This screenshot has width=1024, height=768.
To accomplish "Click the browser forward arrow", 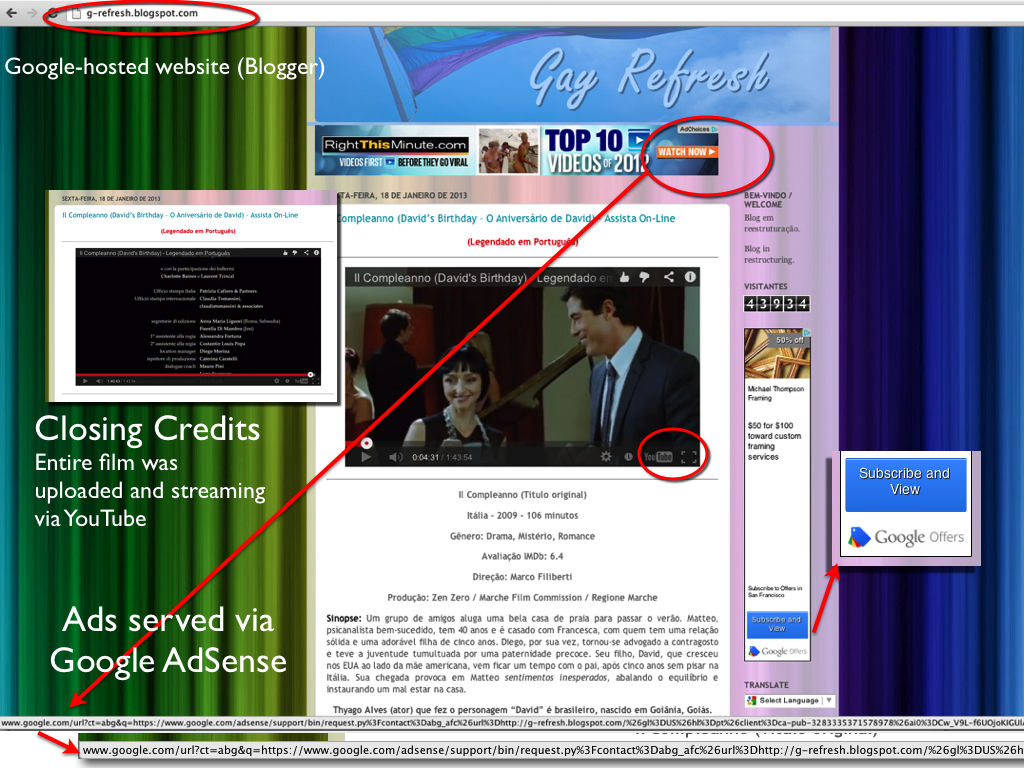I will (x=31, y=13).
